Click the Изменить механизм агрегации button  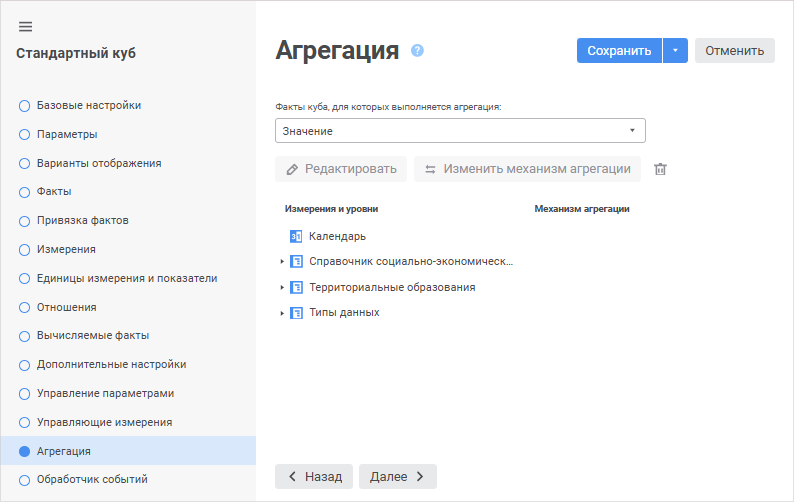527,169
